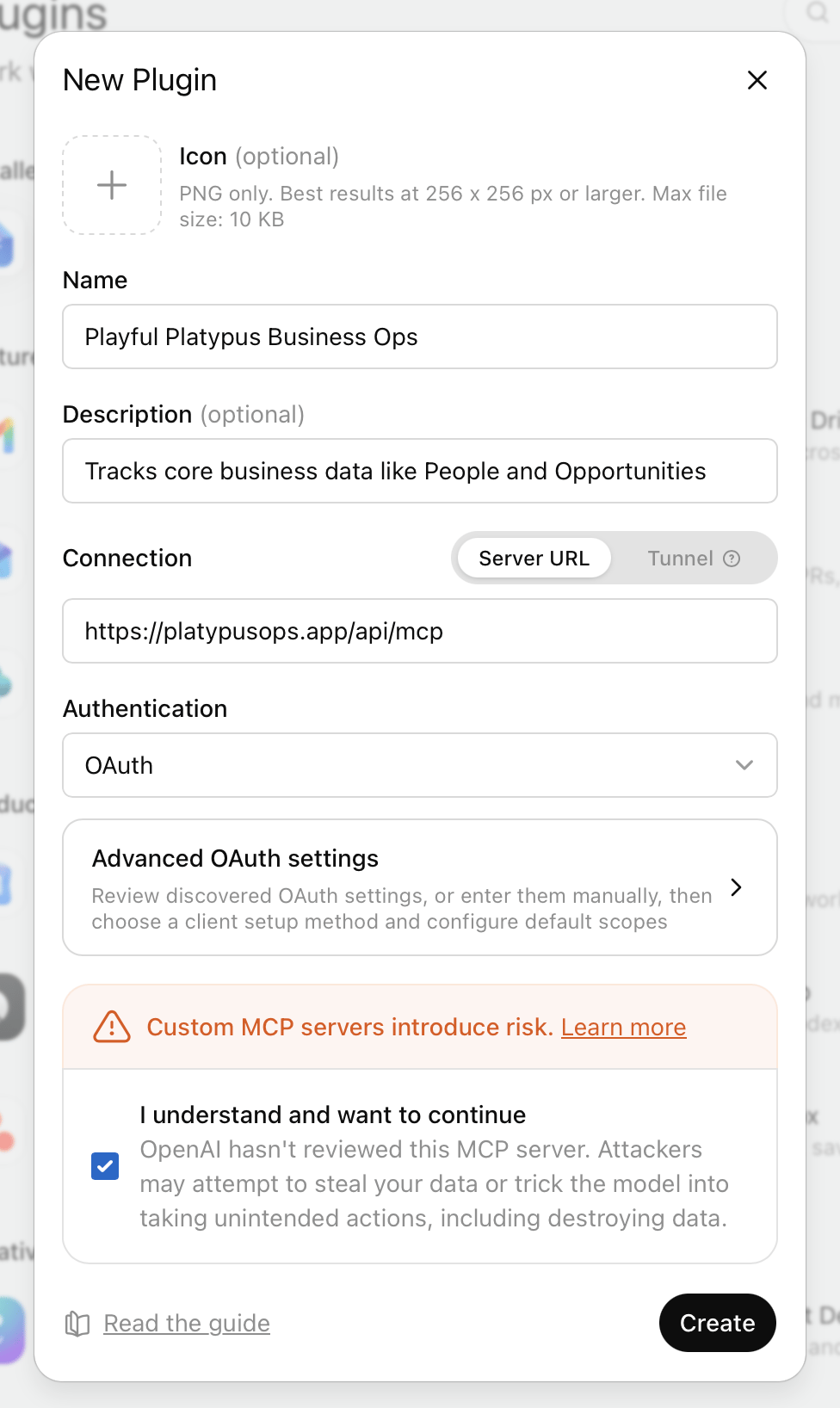840x1408 pixels.
Task: Close the New Plugin dialog
Action: pyautogui.click(x=757, y=80)
